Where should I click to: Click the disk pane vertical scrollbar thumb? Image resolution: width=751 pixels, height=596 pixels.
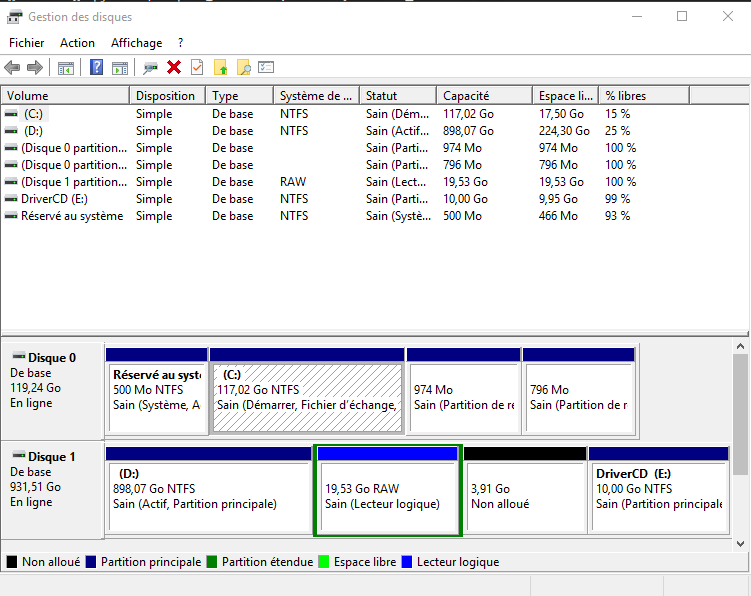(740, 415)
